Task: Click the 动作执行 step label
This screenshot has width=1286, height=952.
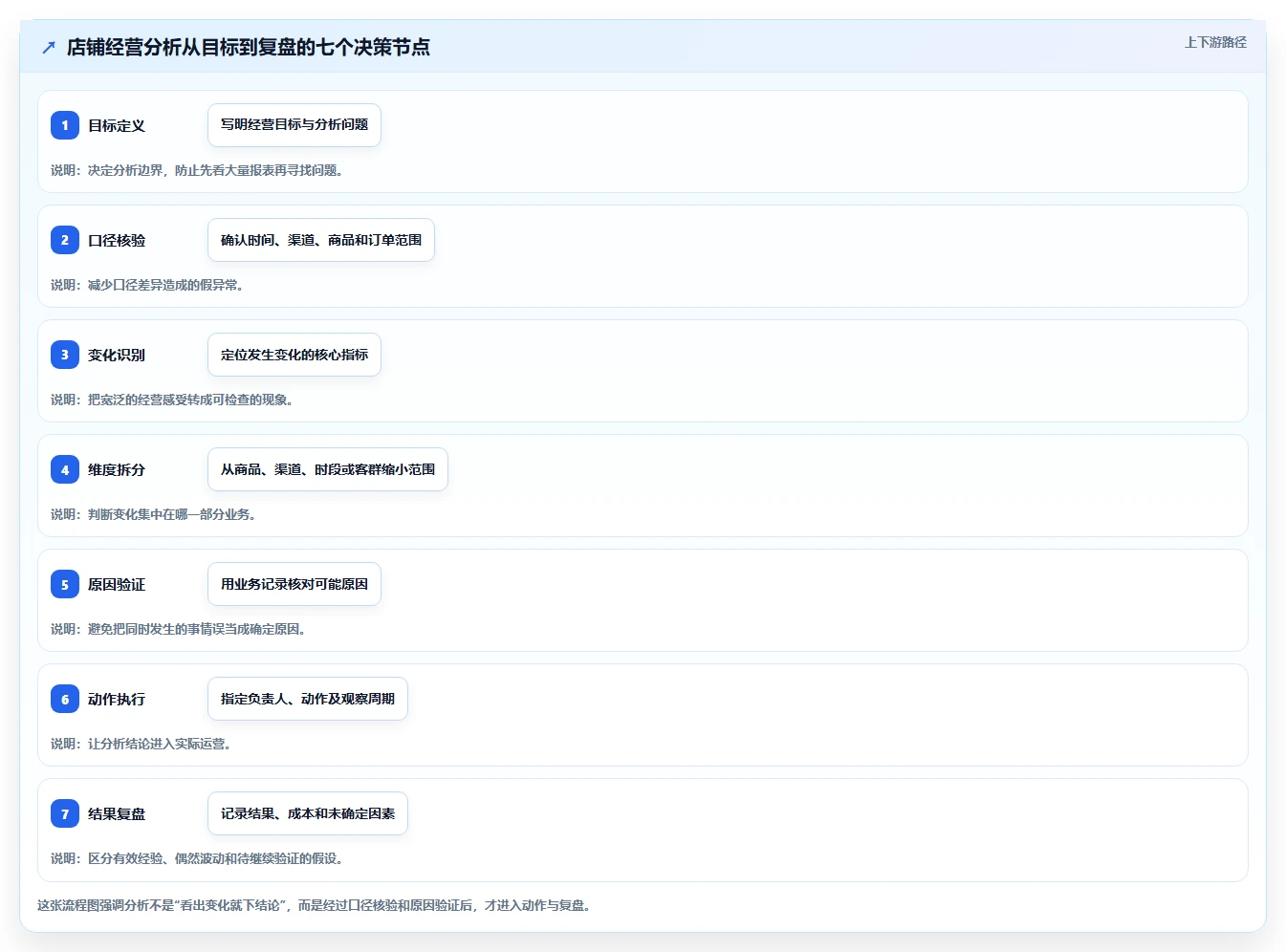Action: (x=117, y=699)
